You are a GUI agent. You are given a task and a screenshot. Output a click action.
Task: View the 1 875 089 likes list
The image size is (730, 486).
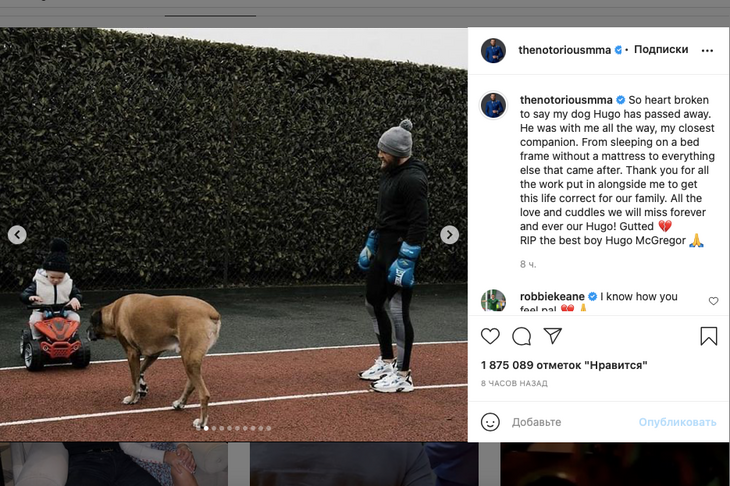(564, 365)
